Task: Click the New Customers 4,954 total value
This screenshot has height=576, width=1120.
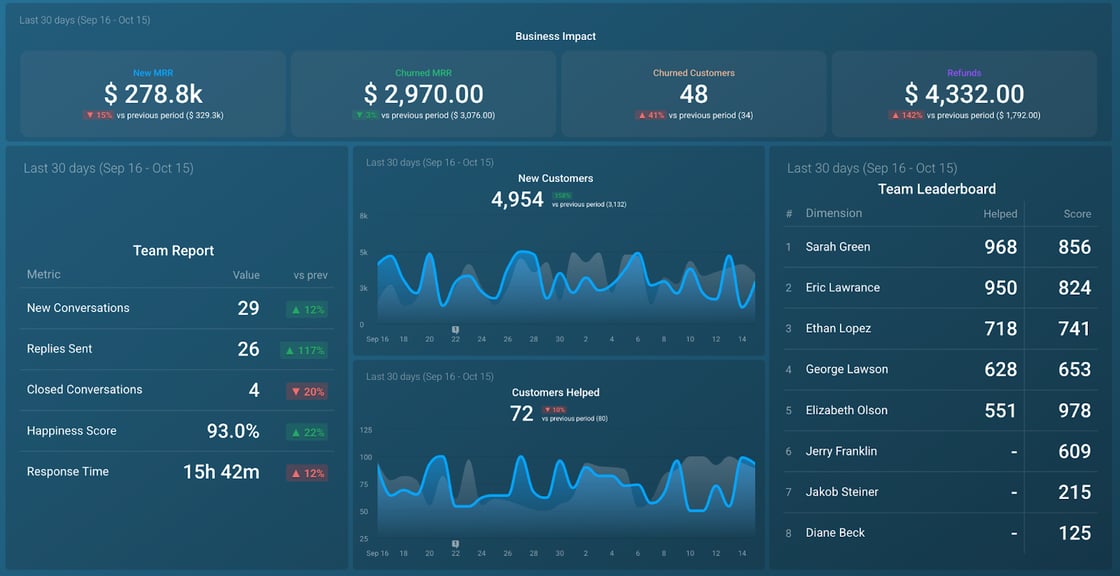Action: 517,199
